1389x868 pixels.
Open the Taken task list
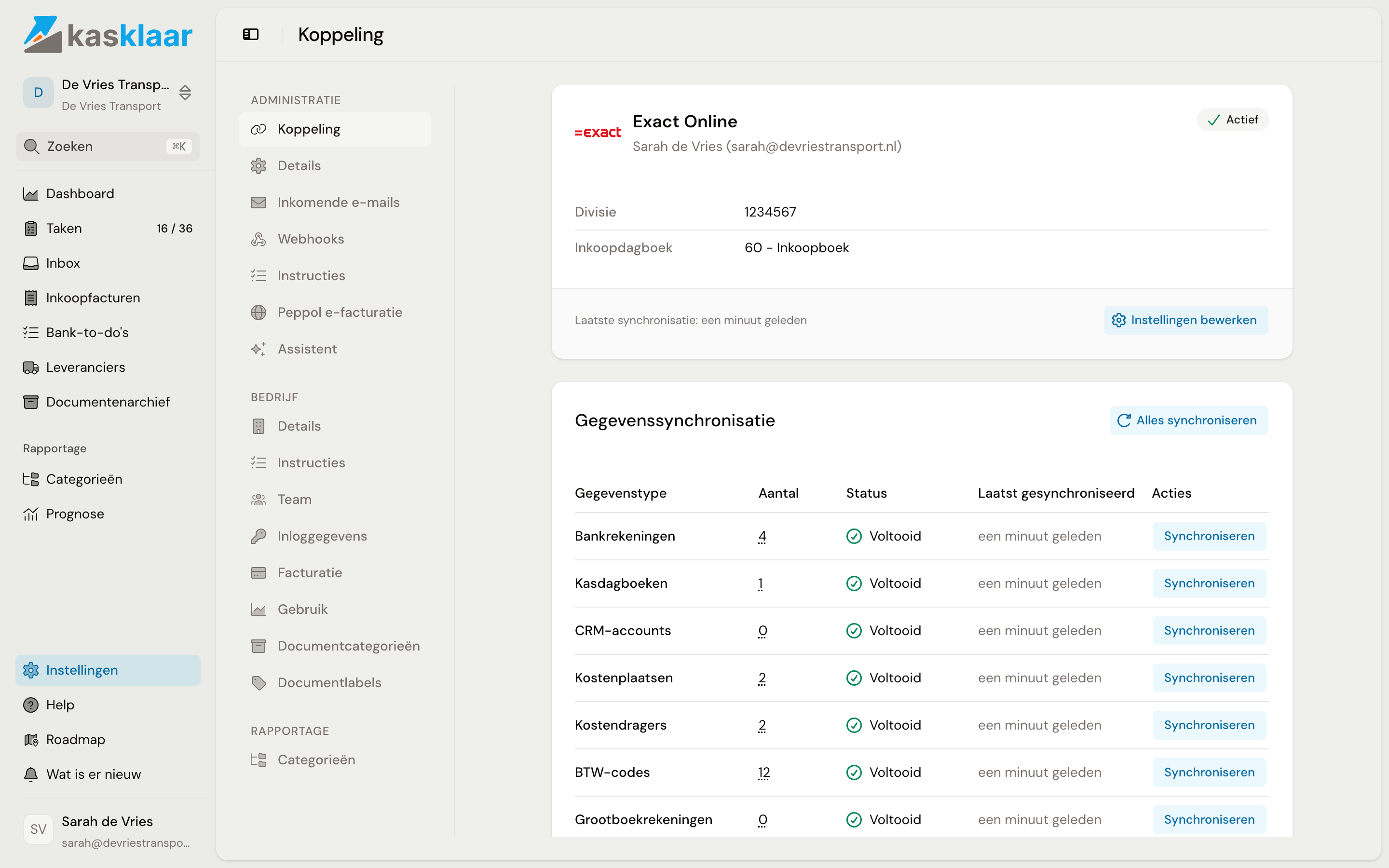point(108,229)
